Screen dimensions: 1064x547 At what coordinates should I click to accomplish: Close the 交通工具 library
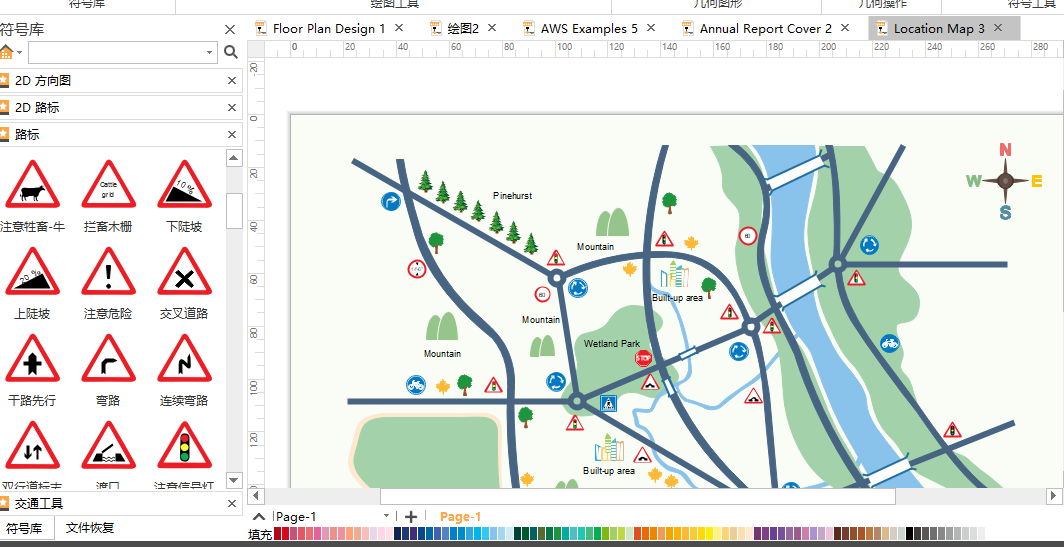pos(232,504)
